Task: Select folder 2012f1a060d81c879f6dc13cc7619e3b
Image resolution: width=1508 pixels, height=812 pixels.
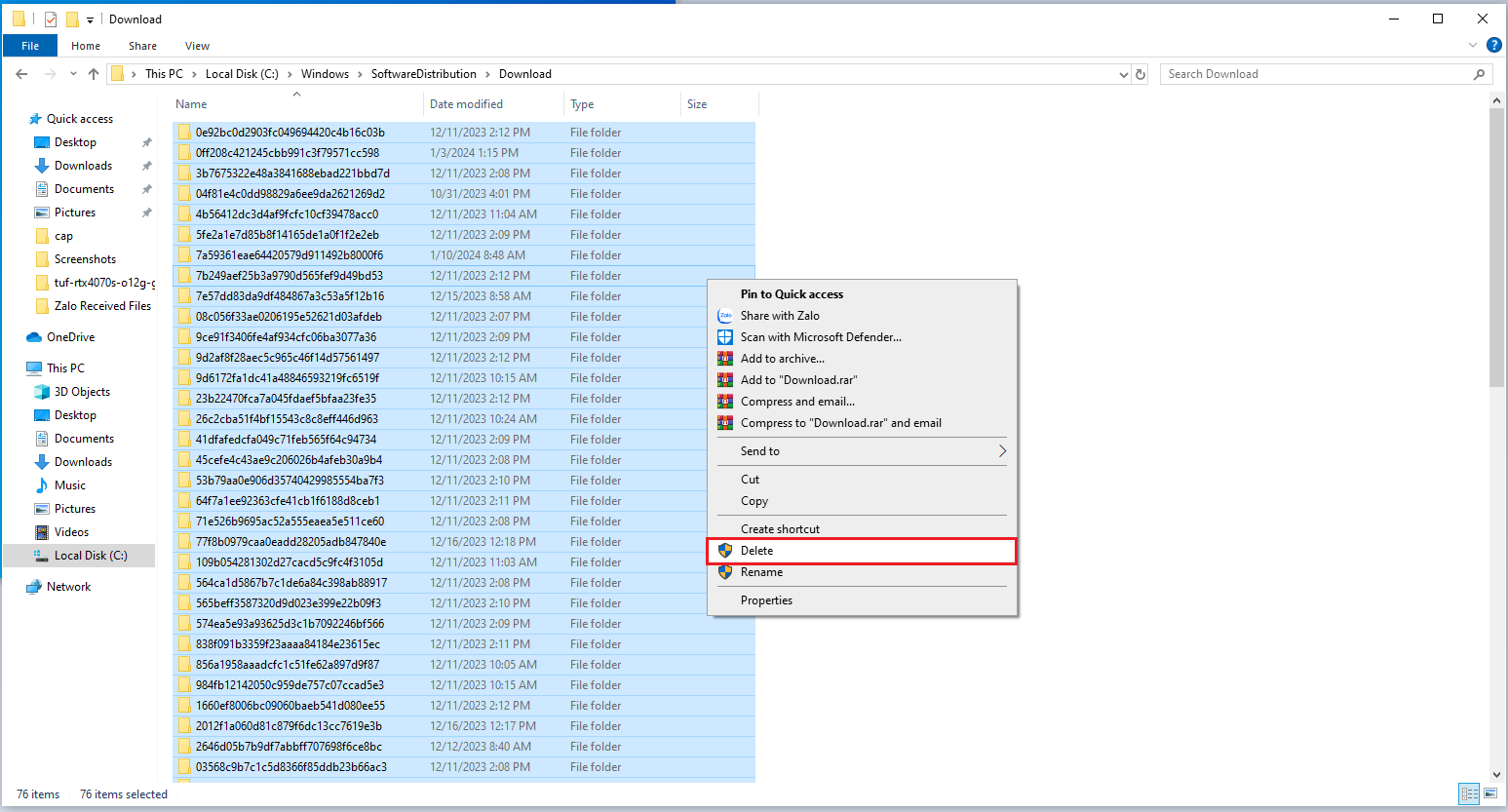Action: [x=464, y=726]
